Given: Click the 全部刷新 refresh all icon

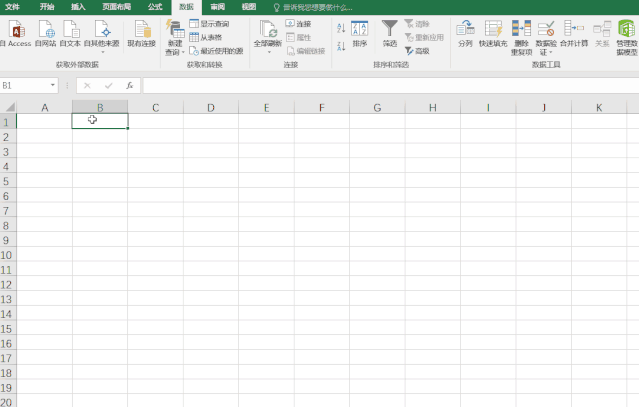Looking at the screenshot, I should (268, 29).
